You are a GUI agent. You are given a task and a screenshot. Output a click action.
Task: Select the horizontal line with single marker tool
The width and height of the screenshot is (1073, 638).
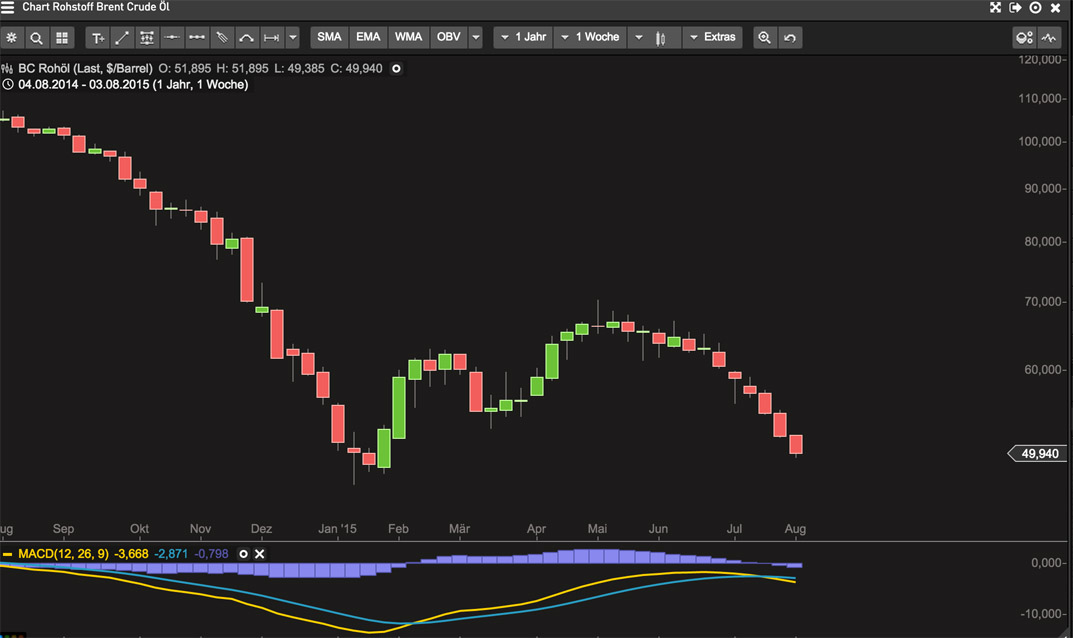click(x=172, y=38)
